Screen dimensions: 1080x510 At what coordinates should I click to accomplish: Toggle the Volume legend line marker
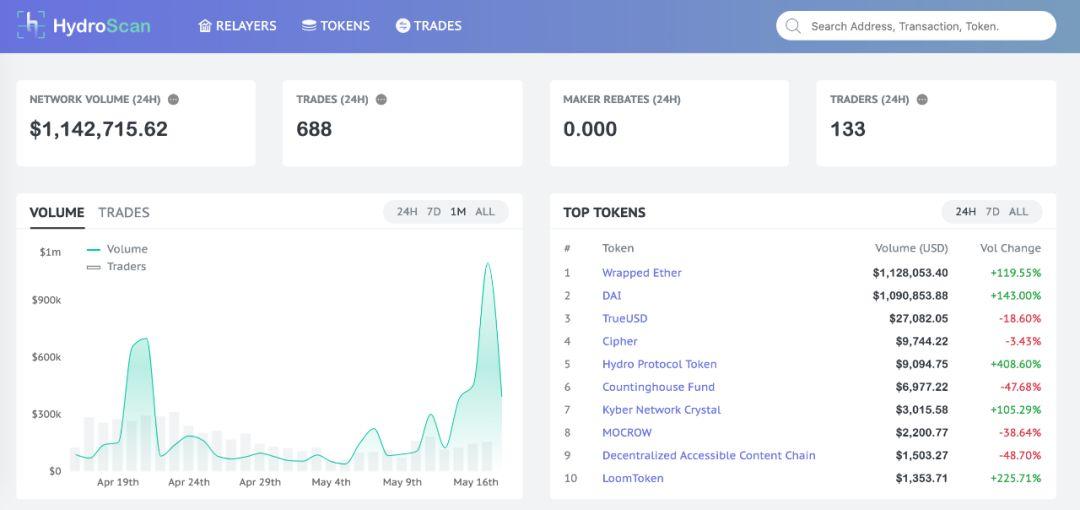[x=94, y=249]
